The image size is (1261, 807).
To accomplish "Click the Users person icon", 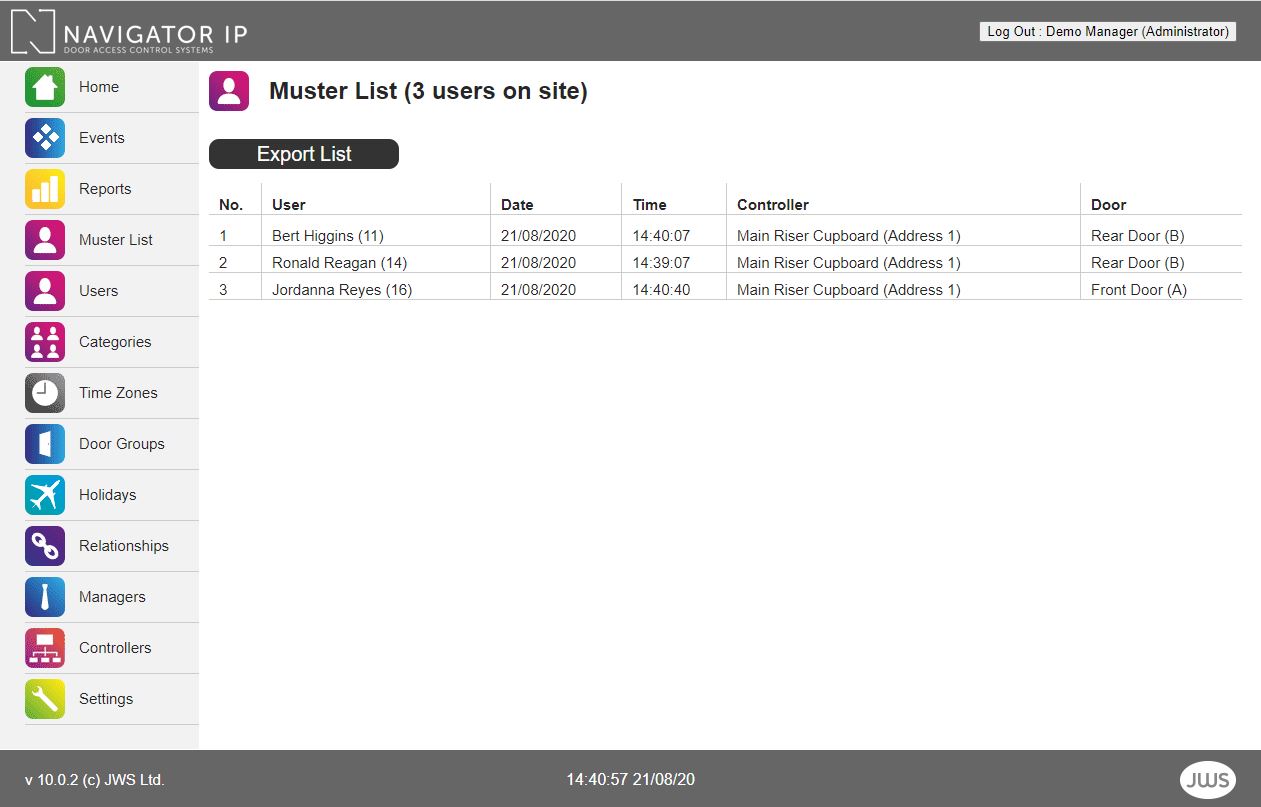I will 45,291.
